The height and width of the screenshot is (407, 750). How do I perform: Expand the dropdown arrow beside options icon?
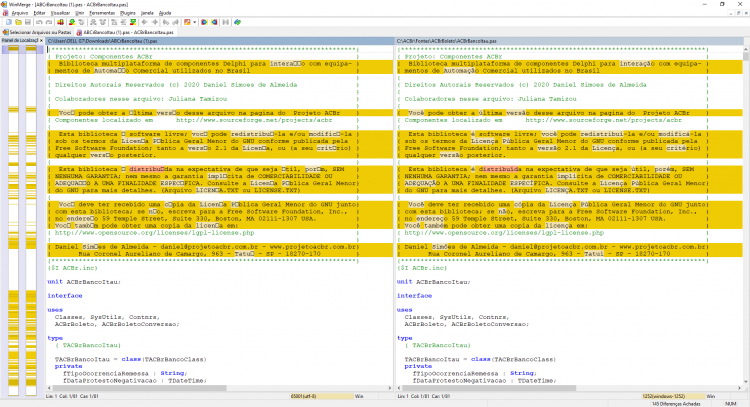[x=194, y=22]
